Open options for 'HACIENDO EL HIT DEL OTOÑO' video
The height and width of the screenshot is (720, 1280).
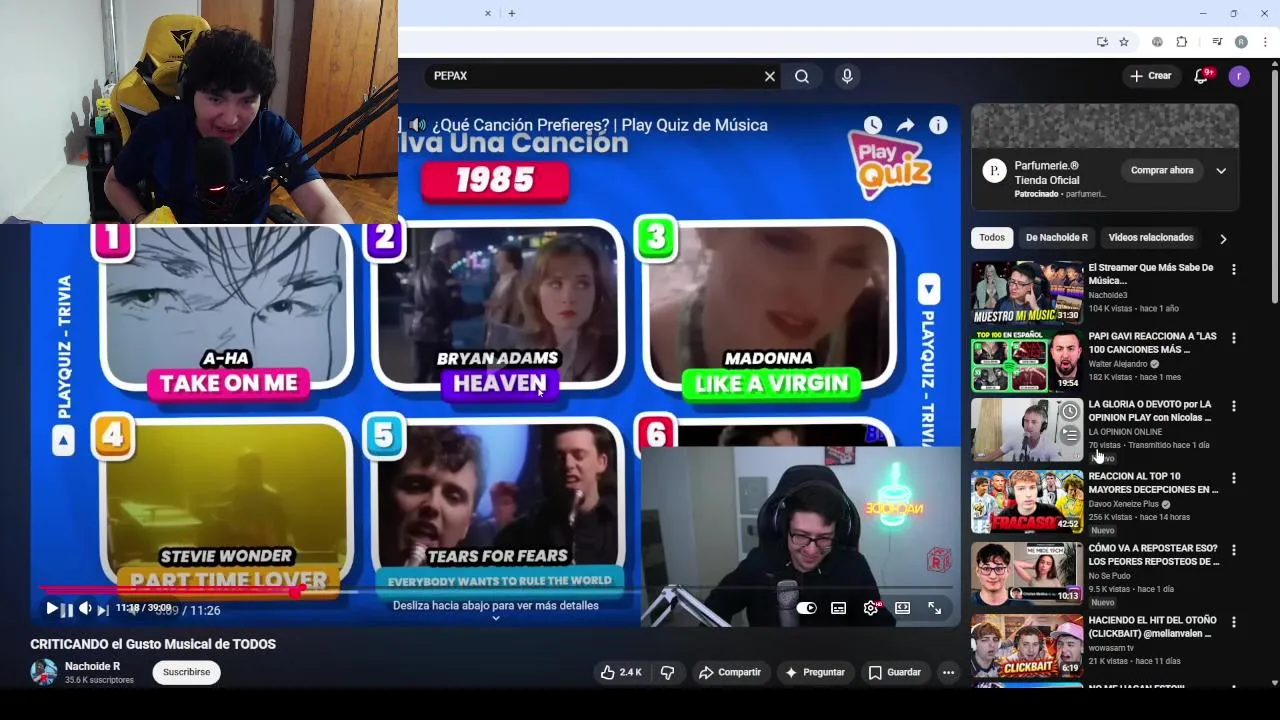point(1234,622)
